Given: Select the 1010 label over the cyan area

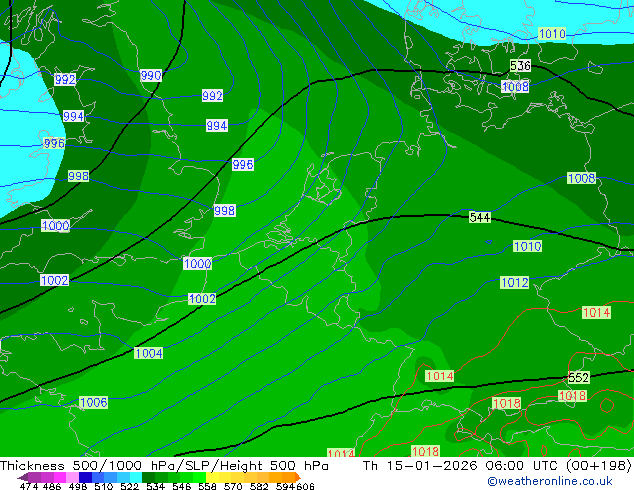Looking at the screenshot, I should click(552, 34).
